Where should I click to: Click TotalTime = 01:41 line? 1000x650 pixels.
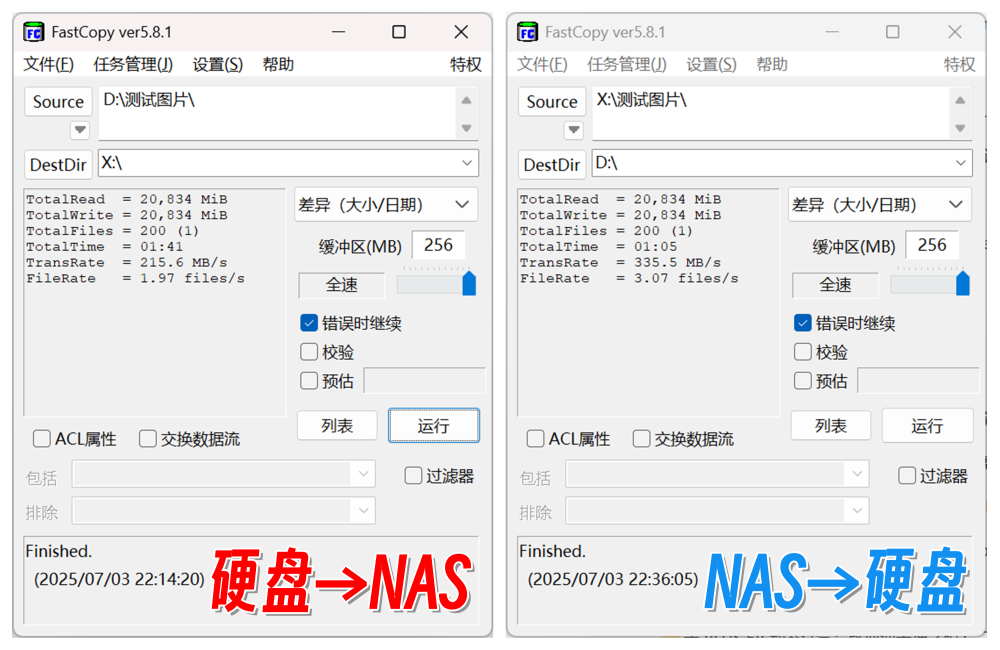click(x=105, y=247)
